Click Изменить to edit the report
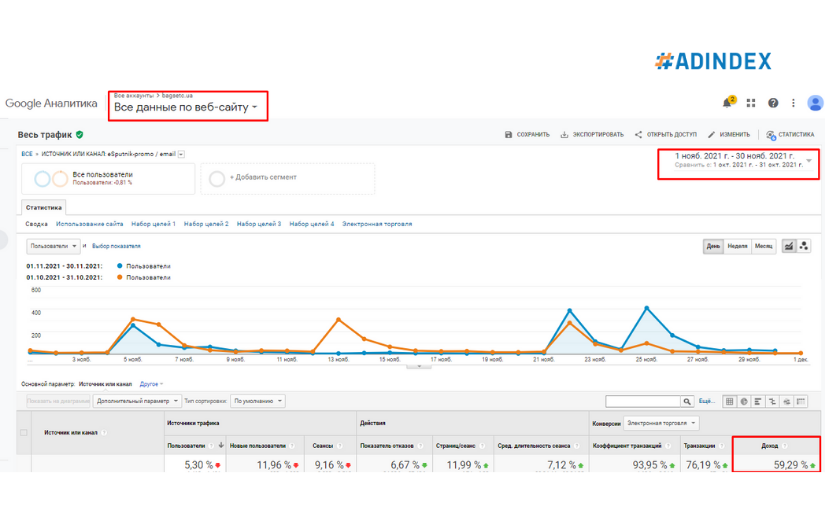 click(x=729, y=135)
